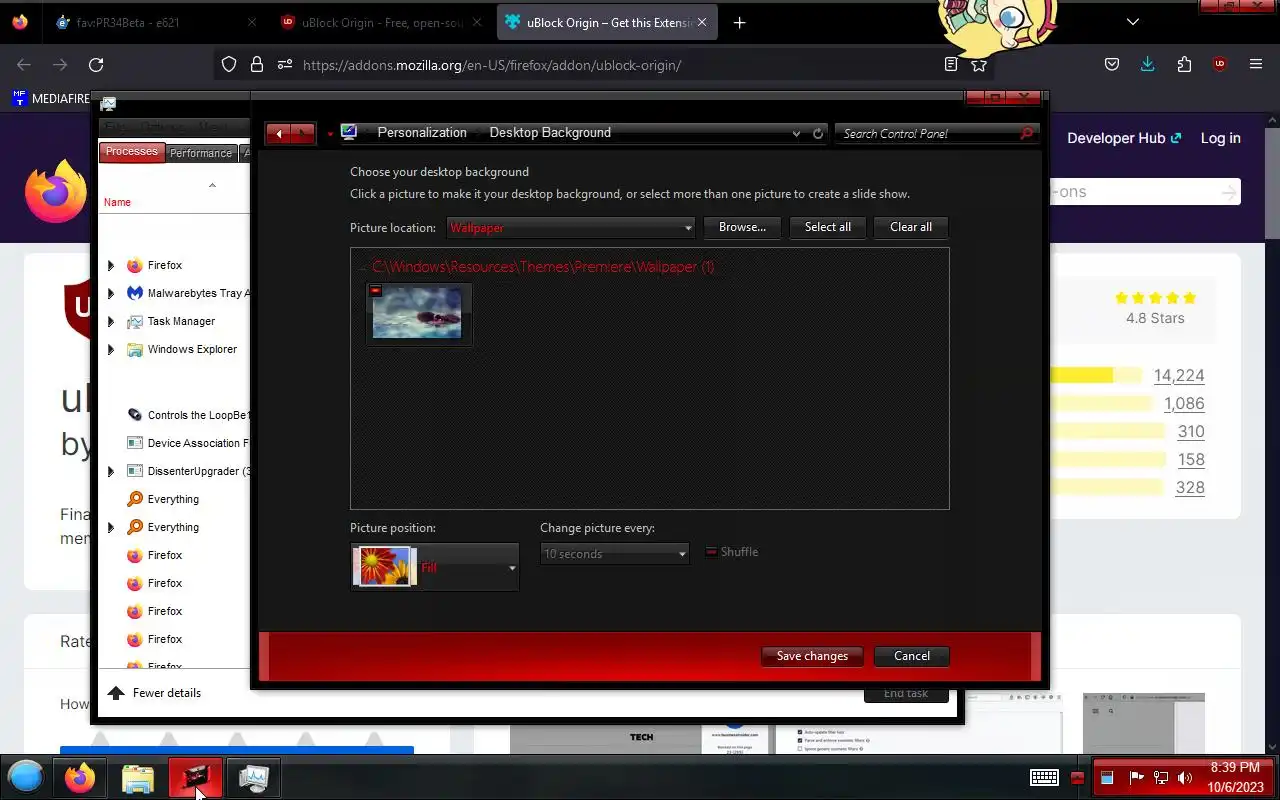Open MEDIAFIRE bookmark
The height and width of the screenshot is (800, 1280).
click(50, 98)
